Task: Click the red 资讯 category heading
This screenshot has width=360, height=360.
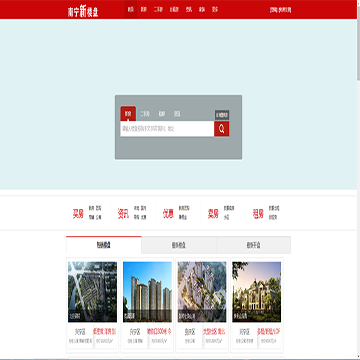Action: click(x=123, y=213)
